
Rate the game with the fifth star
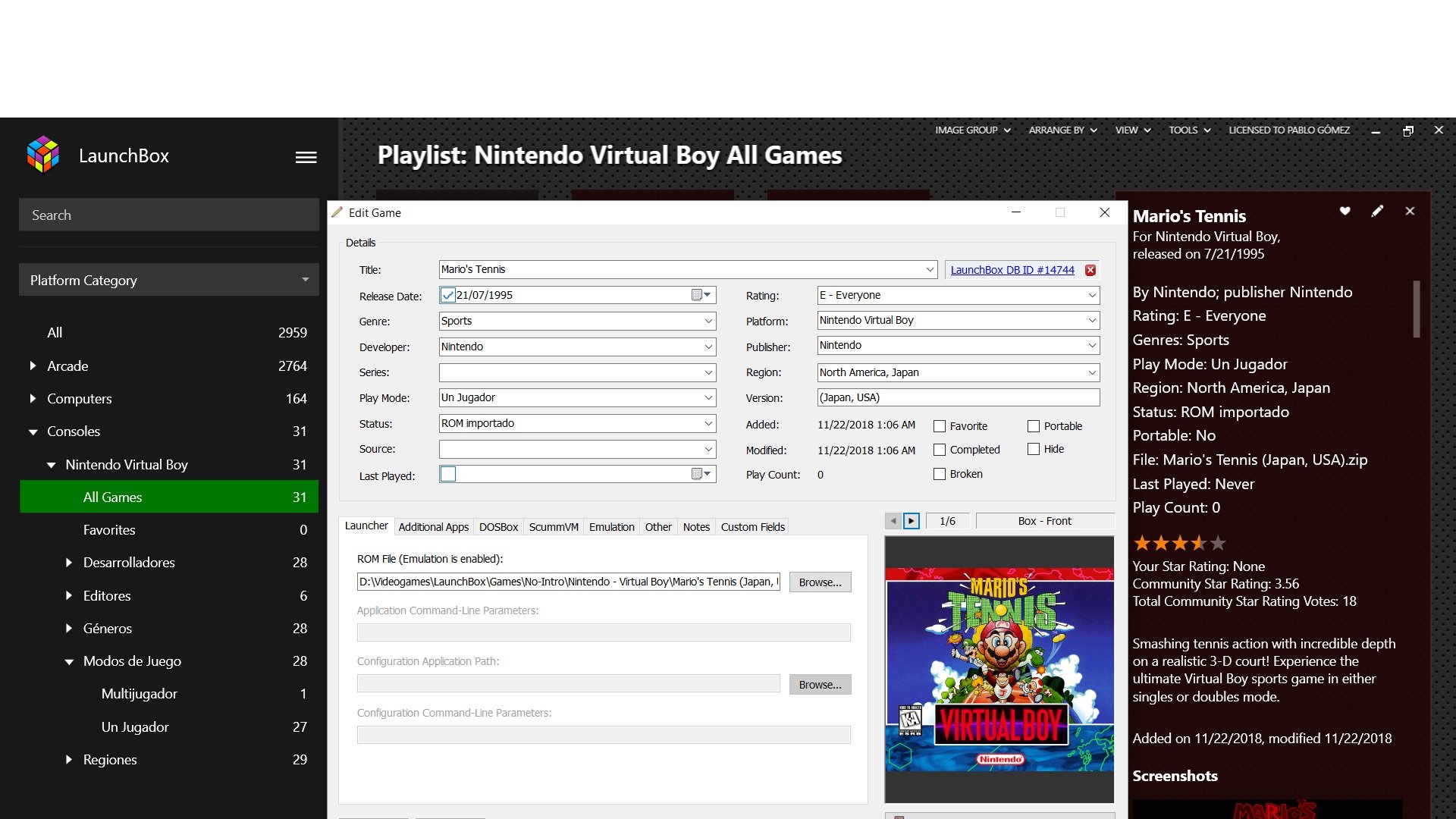coord(1218,543)
